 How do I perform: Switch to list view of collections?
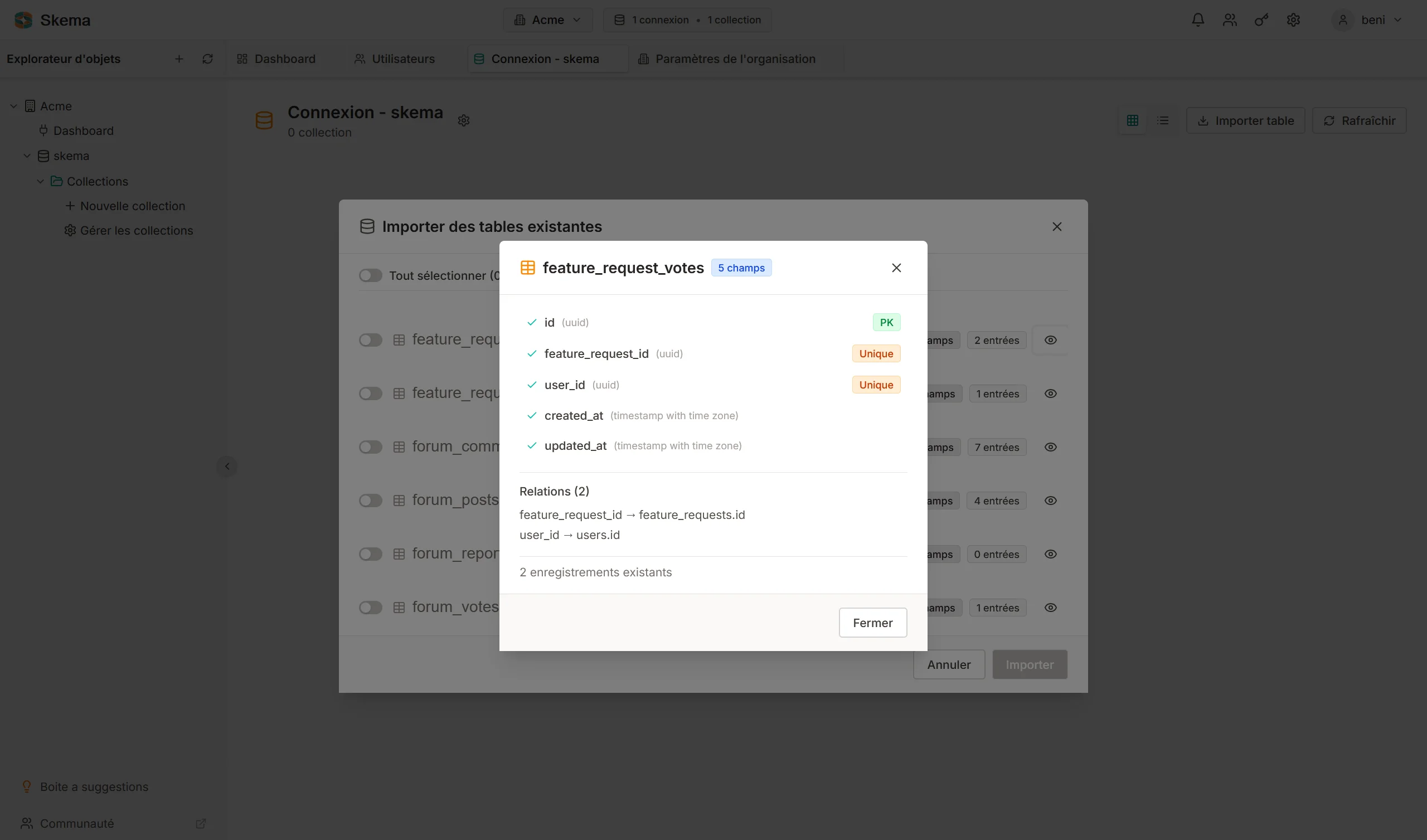pos(1163,120)
